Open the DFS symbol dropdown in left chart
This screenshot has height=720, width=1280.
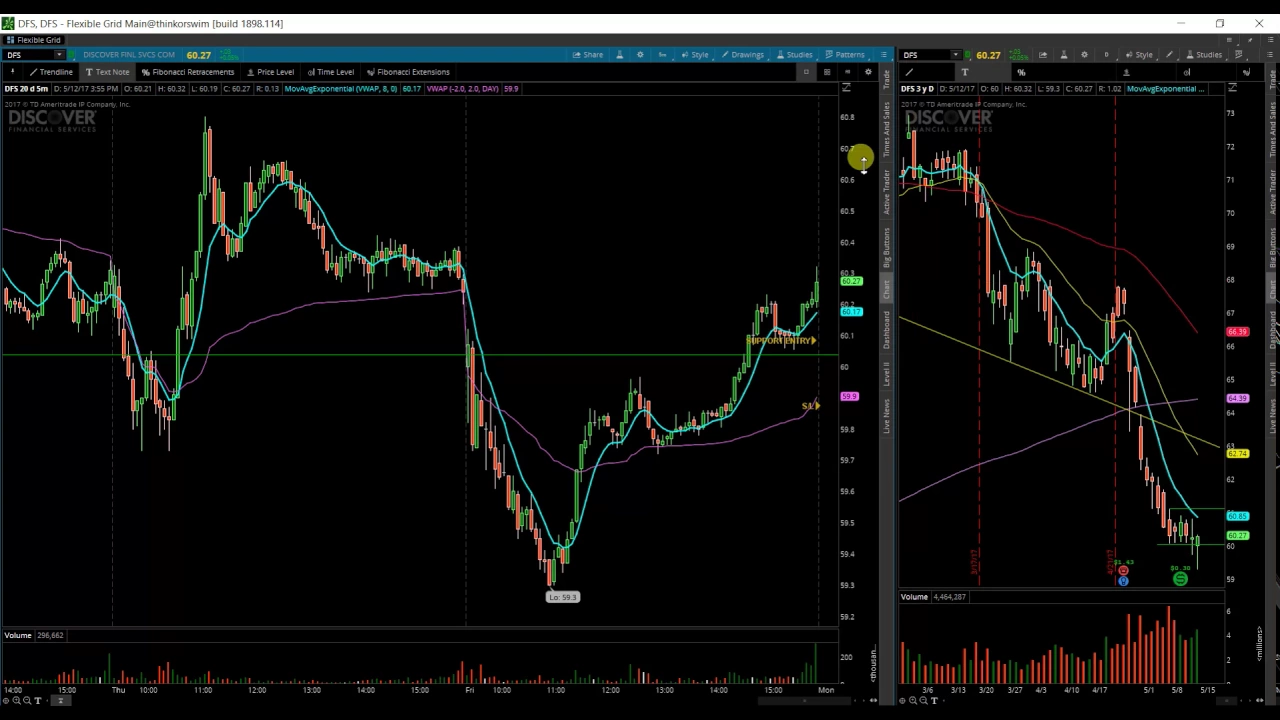click(59, 55)
